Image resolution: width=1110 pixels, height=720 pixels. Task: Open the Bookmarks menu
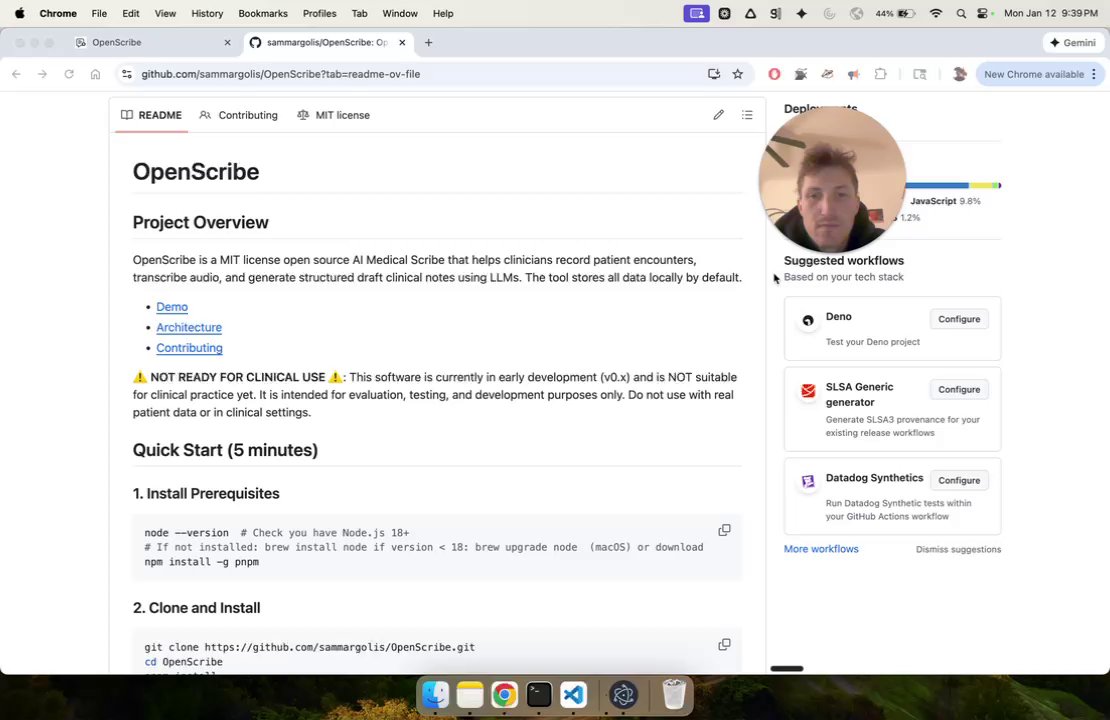[263, 13]
